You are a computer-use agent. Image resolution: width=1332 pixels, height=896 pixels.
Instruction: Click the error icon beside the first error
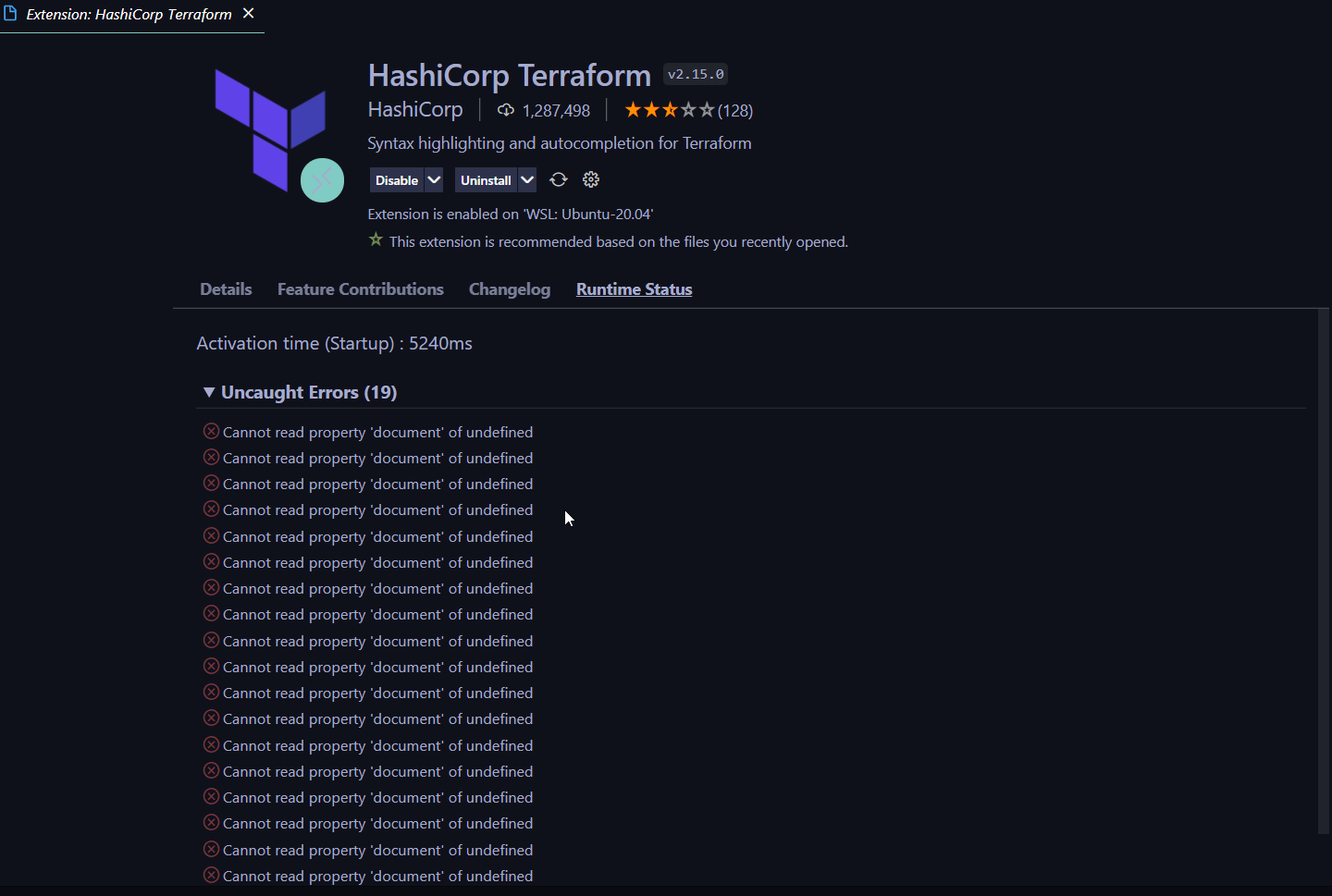210,431
